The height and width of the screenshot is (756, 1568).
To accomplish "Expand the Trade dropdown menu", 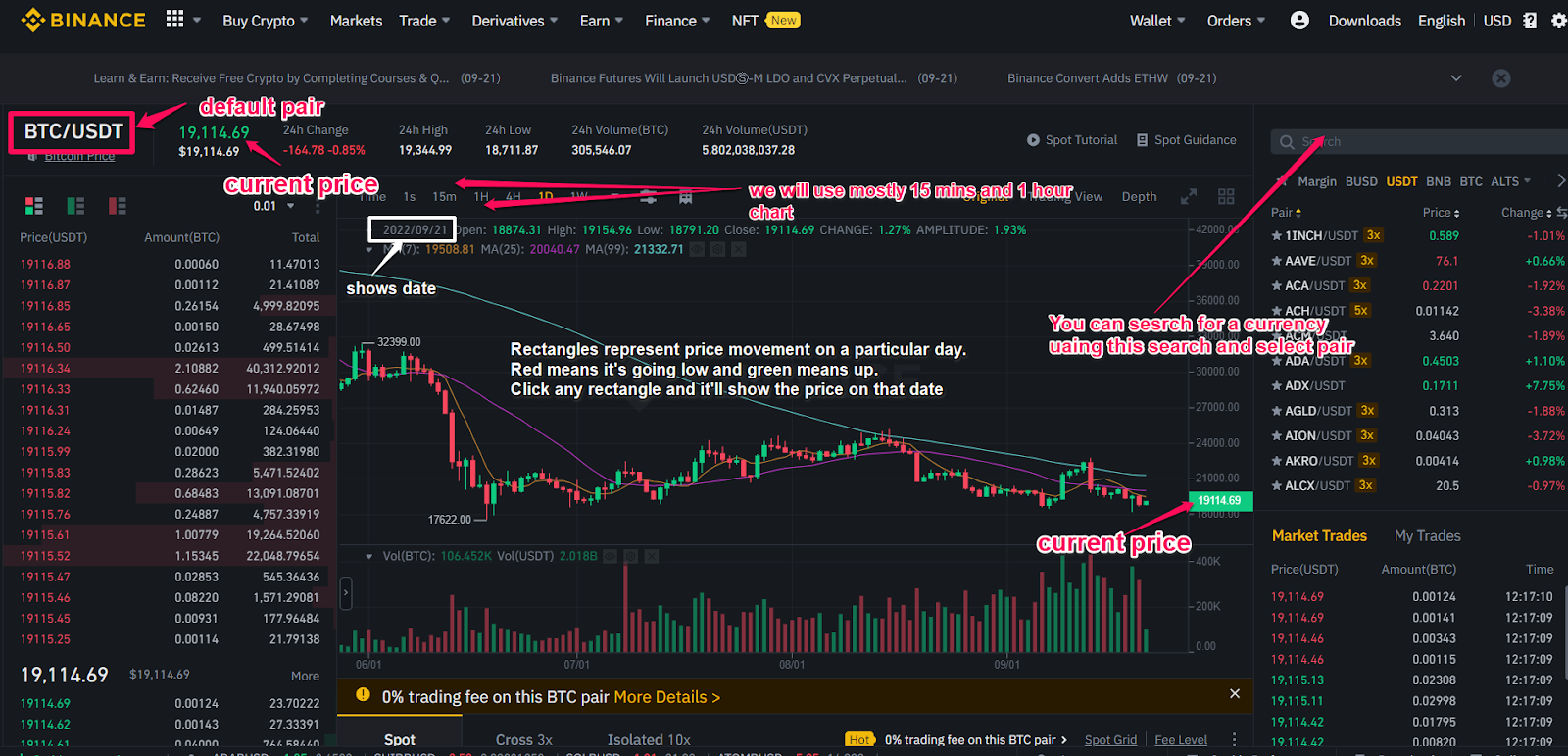I will pyautogui.click(x=424, y=21).
